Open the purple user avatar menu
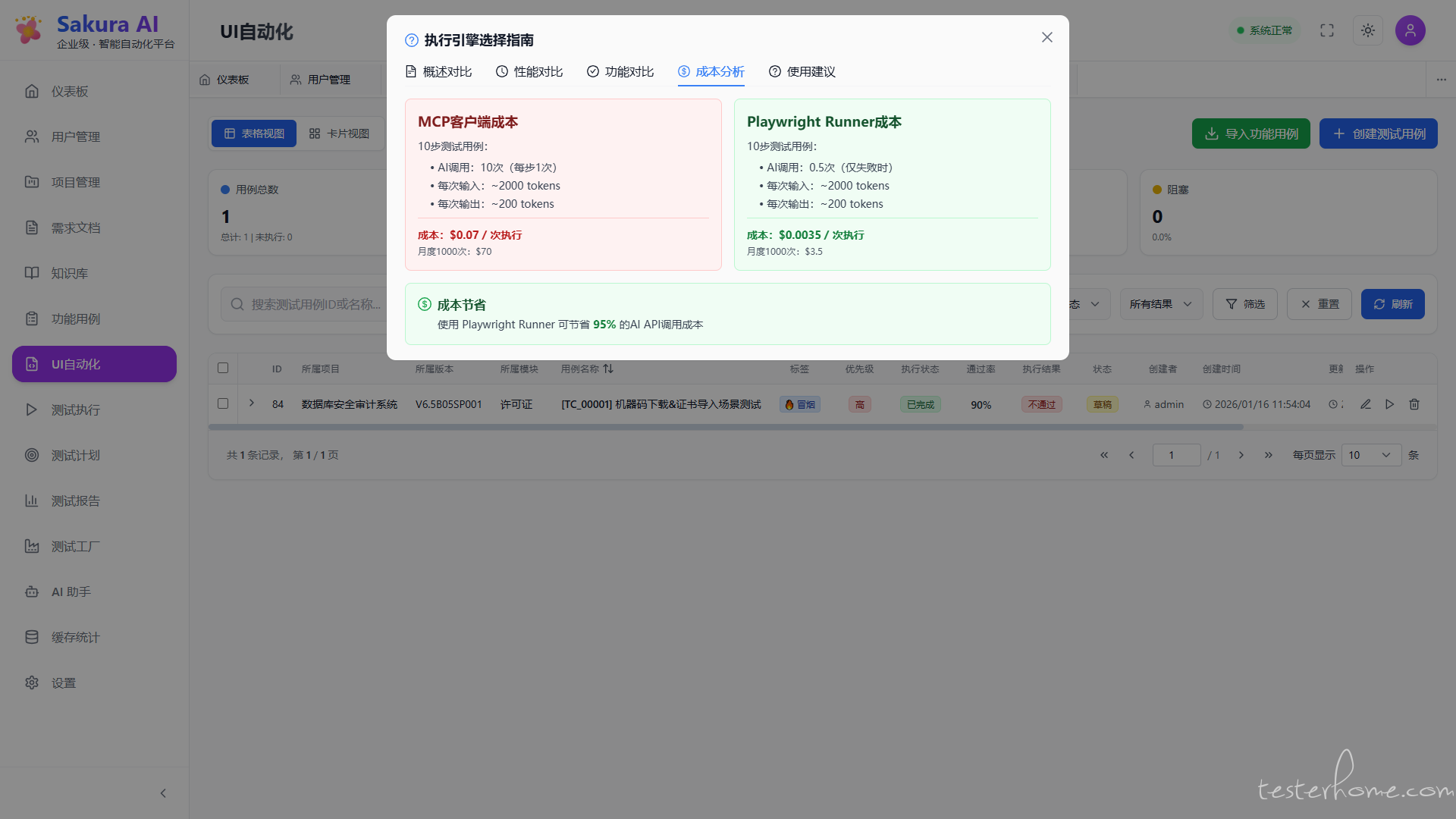 pos(1410,30)
